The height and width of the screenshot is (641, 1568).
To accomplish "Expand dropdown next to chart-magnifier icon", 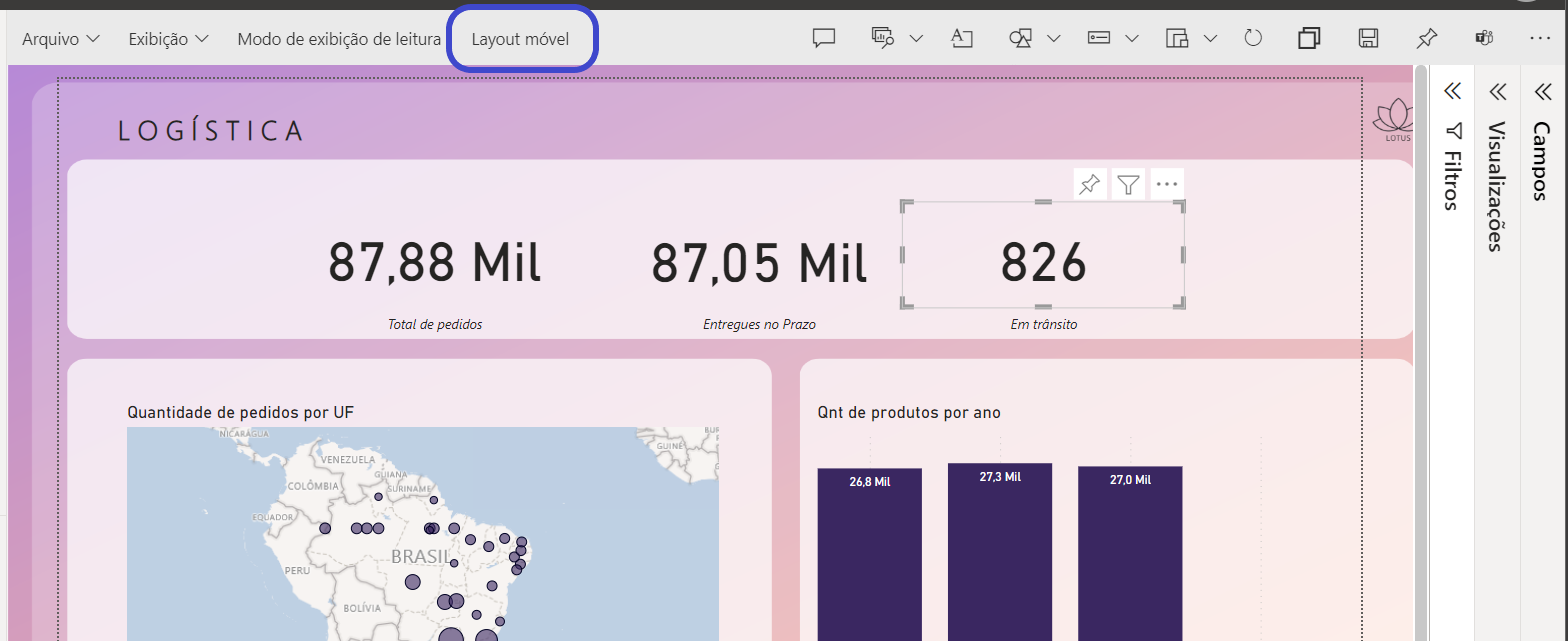I will pyautogui.click(x=916, y=38).
